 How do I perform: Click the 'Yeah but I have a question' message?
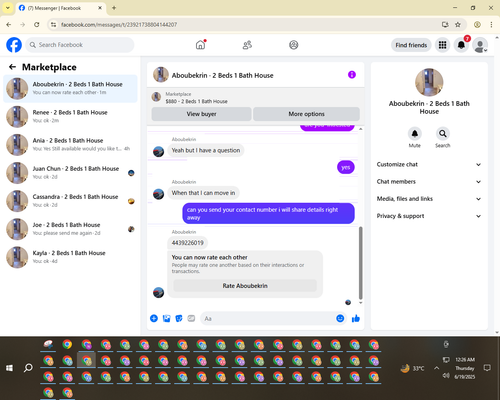(x=206, y=150)
